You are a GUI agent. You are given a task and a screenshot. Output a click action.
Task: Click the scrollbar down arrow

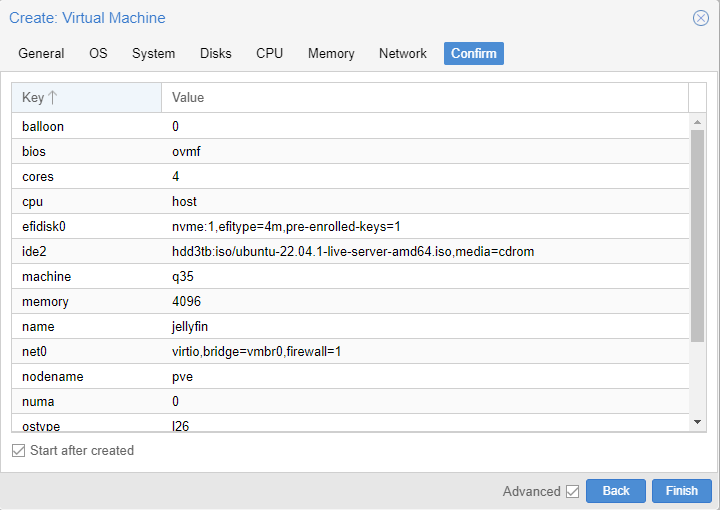697,422
